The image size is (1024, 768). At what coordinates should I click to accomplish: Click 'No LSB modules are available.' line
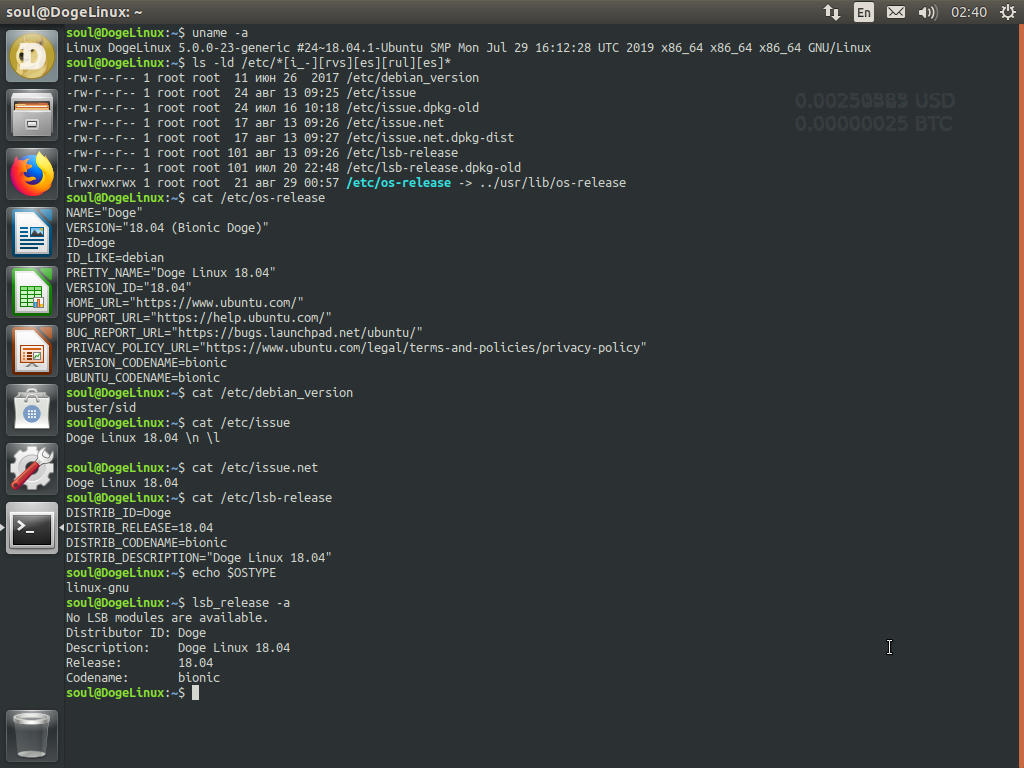click(x=167, y=618)
